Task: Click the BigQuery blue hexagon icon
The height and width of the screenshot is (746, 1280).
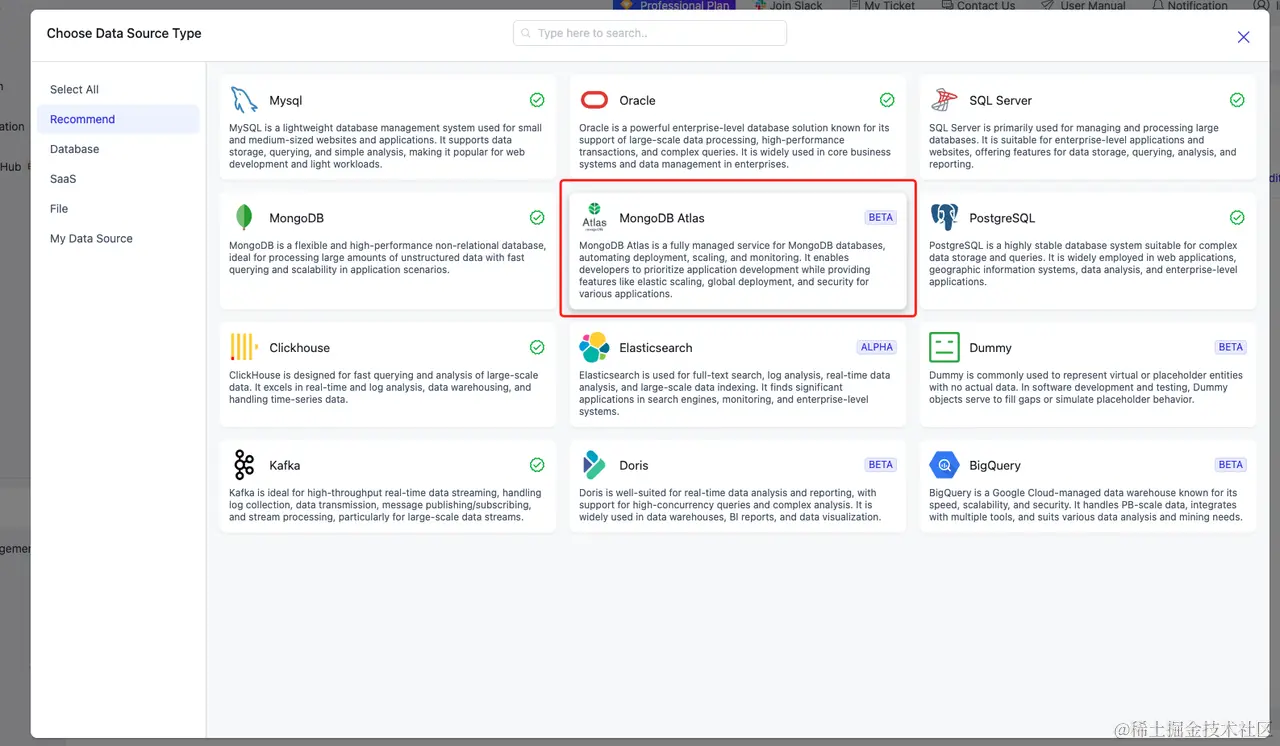Action: pyautogui.click(x=944, y=465)
